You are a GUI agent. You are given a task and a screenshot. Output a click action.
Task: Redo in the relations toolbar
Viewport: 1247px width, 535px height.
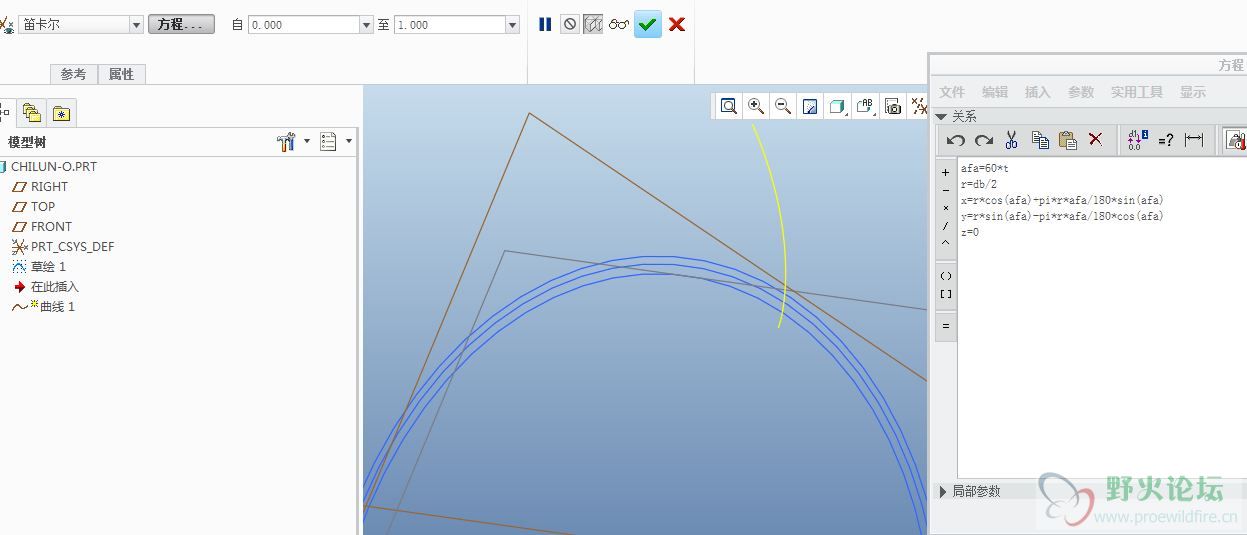(984, 140)
